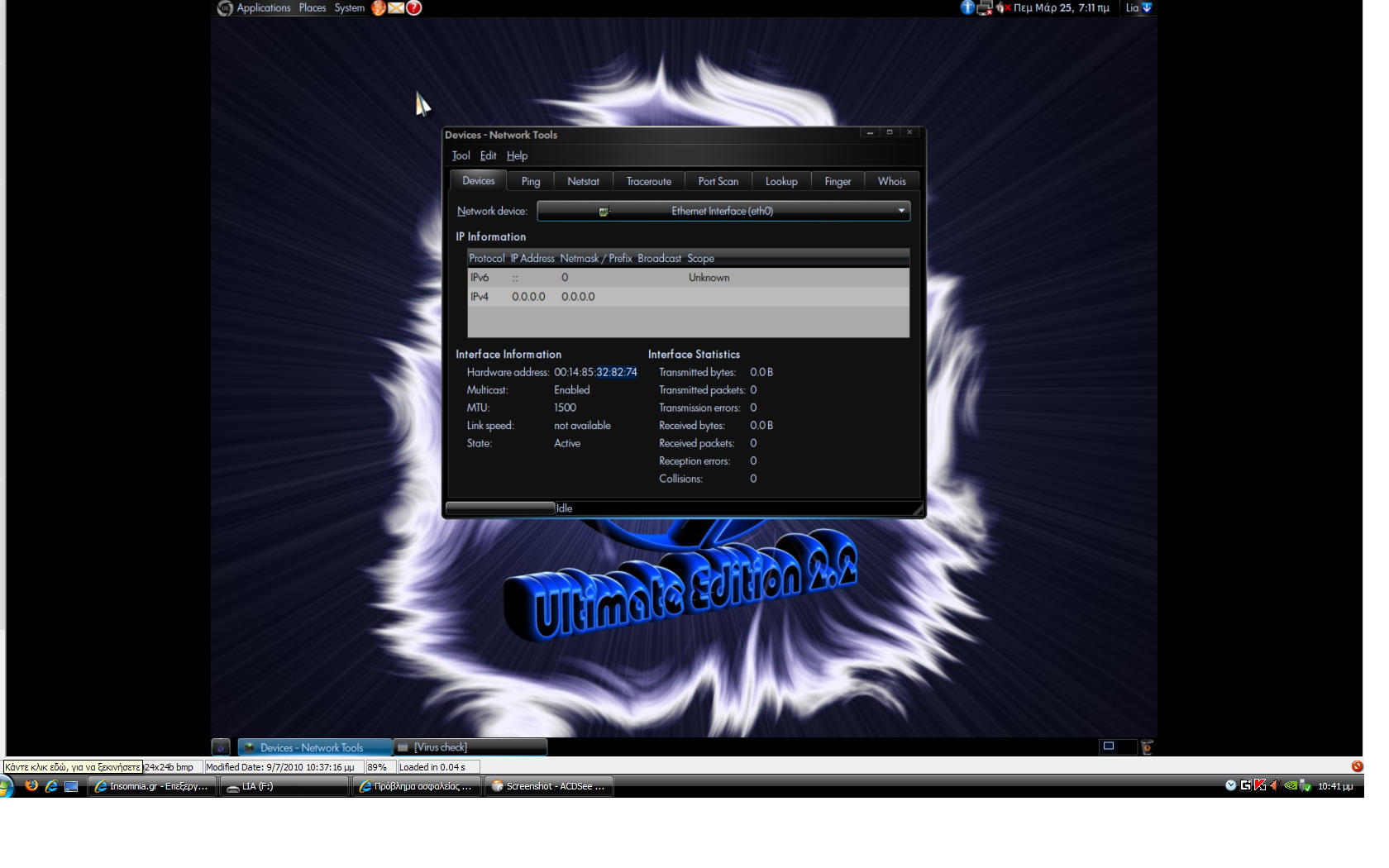Open the System menu

tap(349, 7)
